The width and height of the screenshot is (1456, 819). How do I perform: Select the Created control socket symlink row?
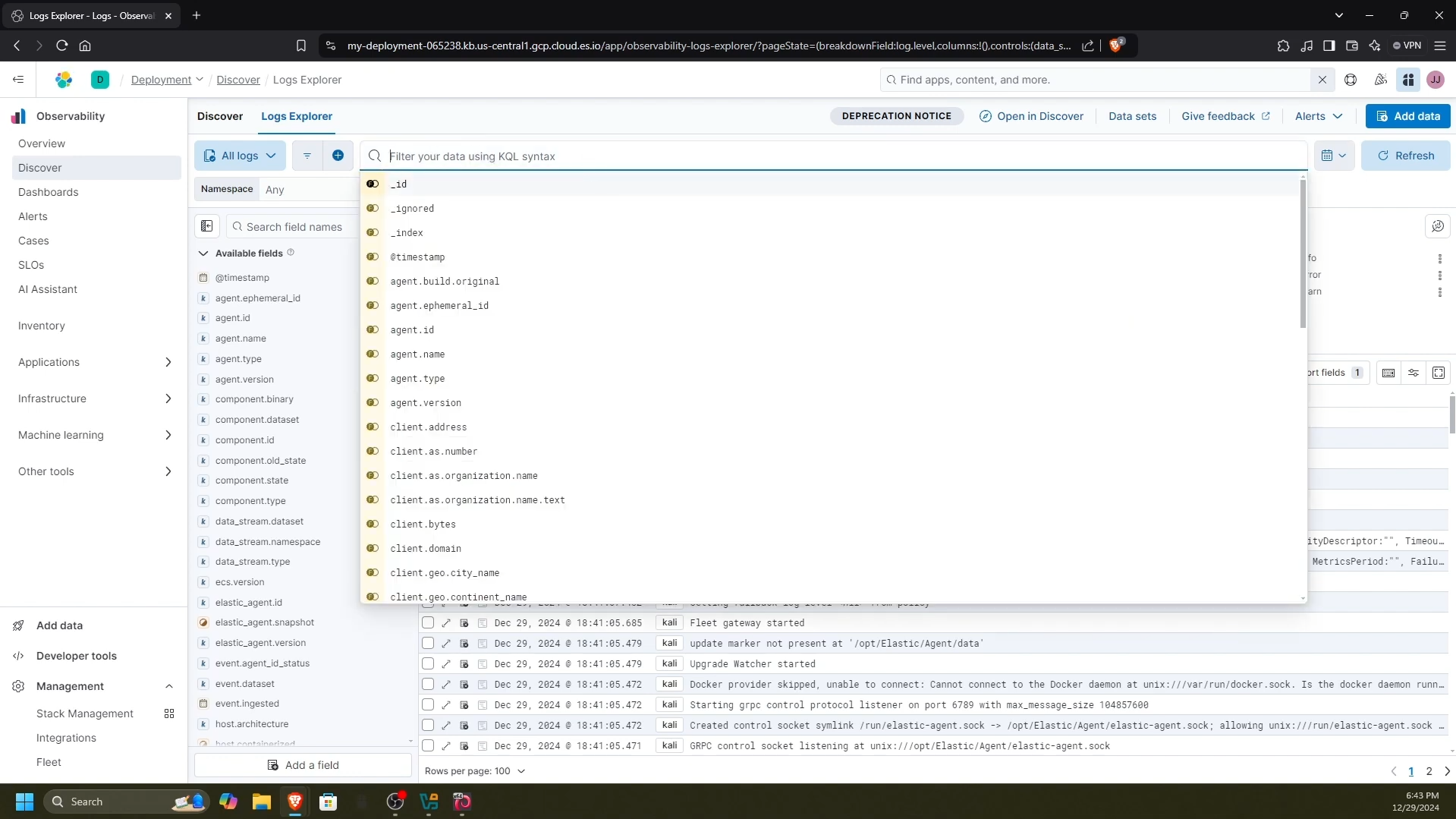point(428,726)
